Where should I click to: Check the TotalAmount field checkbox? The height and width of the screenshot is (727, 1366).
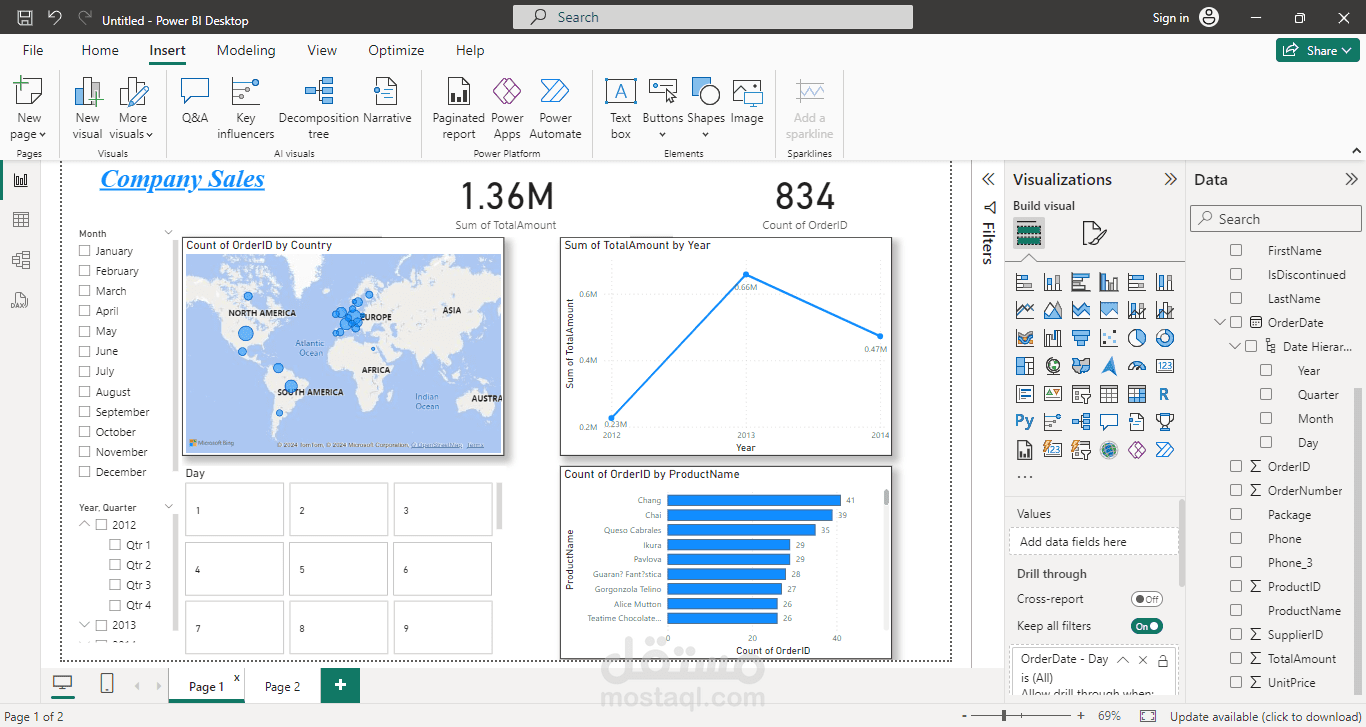1236,659
